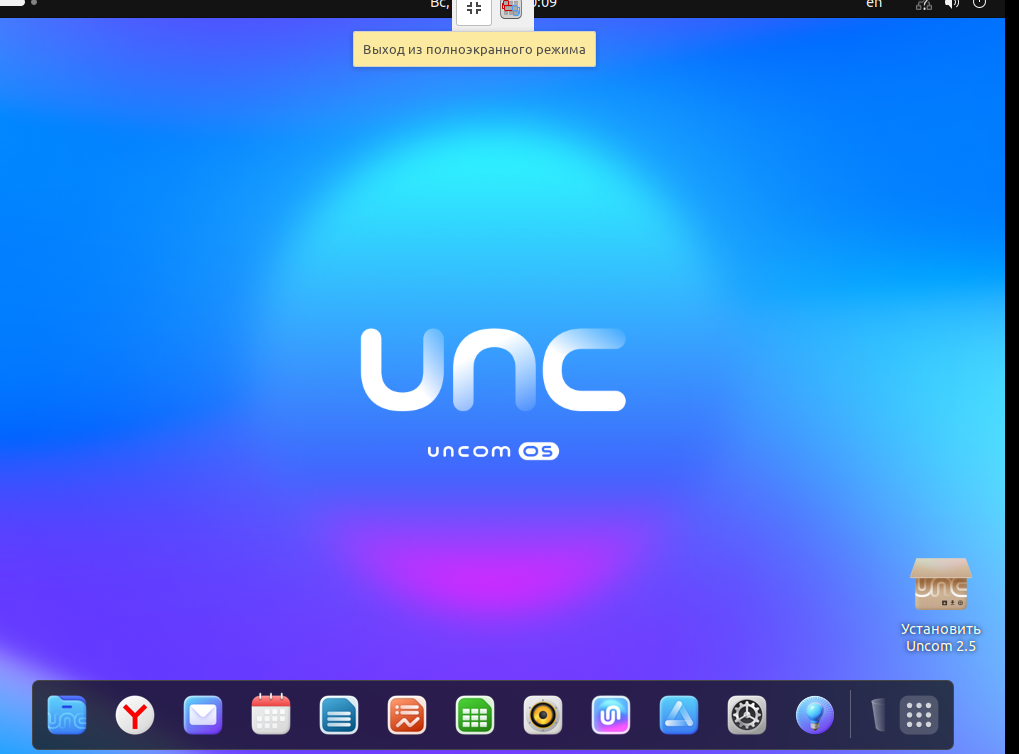Launch Yandex Browser from the dock
Image resolution: width=1019 pixels, height=754 pixels.
pos(135,715)
